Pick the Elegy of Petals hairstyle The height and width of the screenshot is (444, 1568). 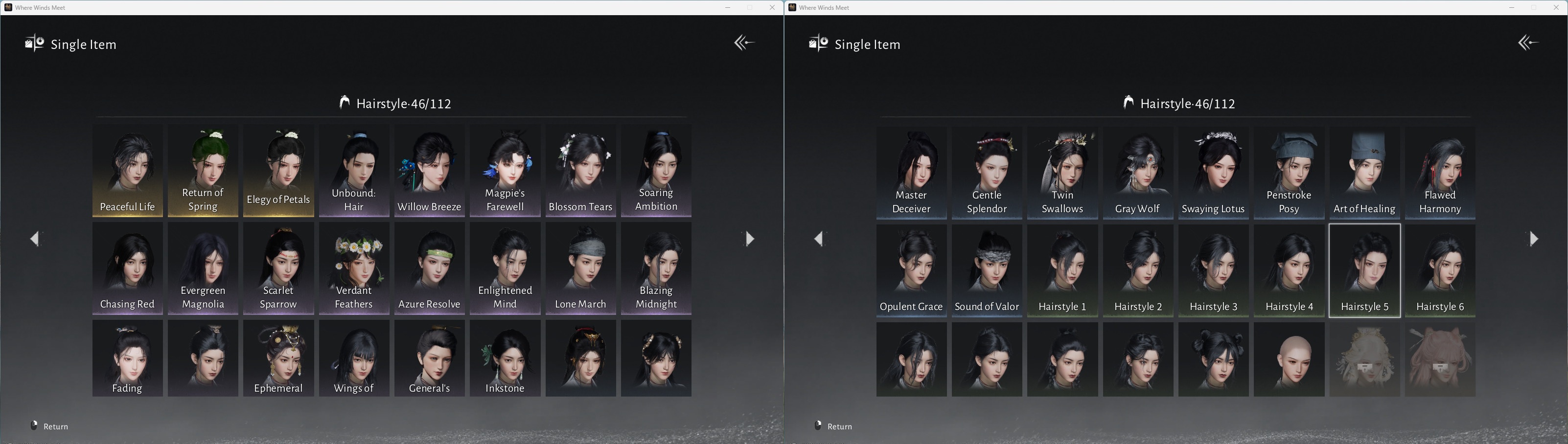(x=278, y=171)
